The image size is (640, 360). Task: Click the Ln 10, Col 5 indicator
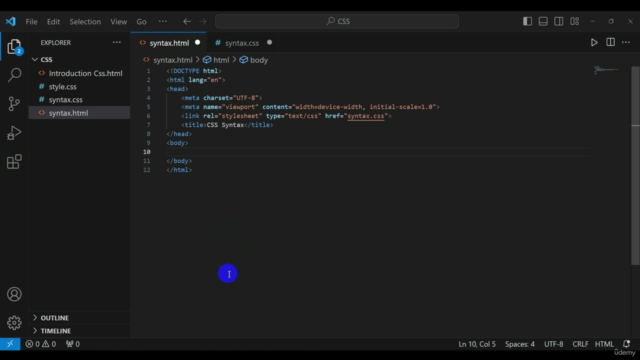477,344
